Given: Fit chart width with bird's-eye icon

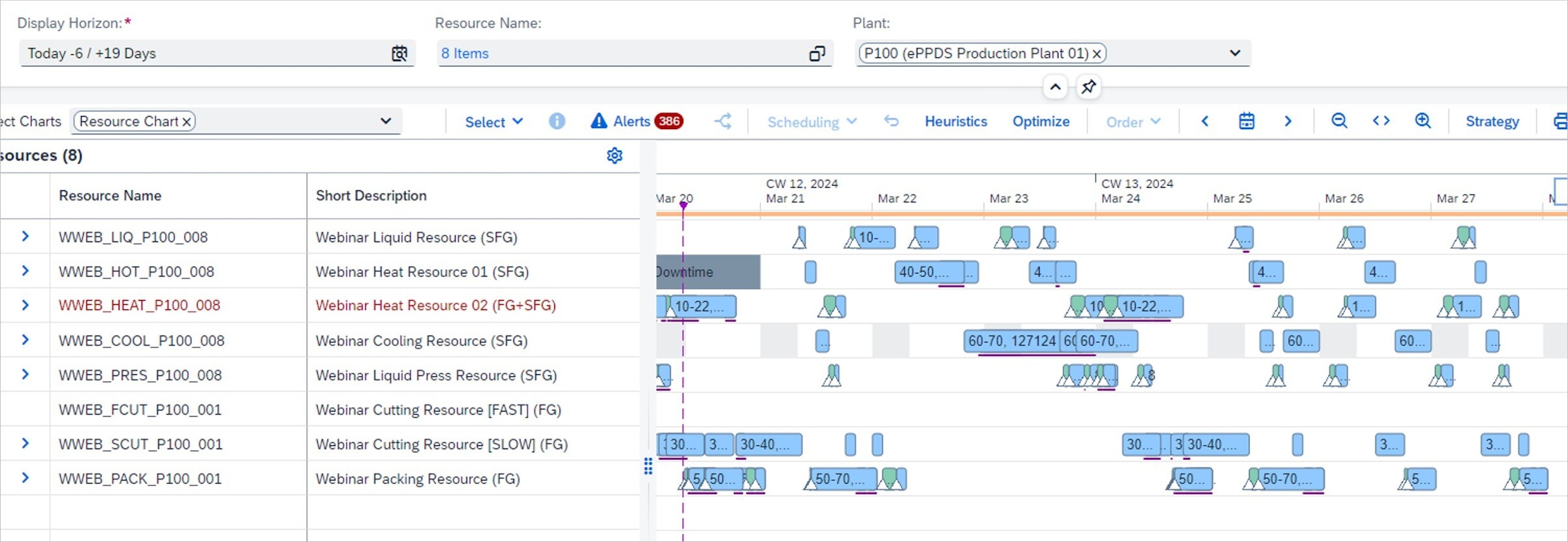Looking at the screenshot, I should pyautogui.click(x=1380, y=121).
